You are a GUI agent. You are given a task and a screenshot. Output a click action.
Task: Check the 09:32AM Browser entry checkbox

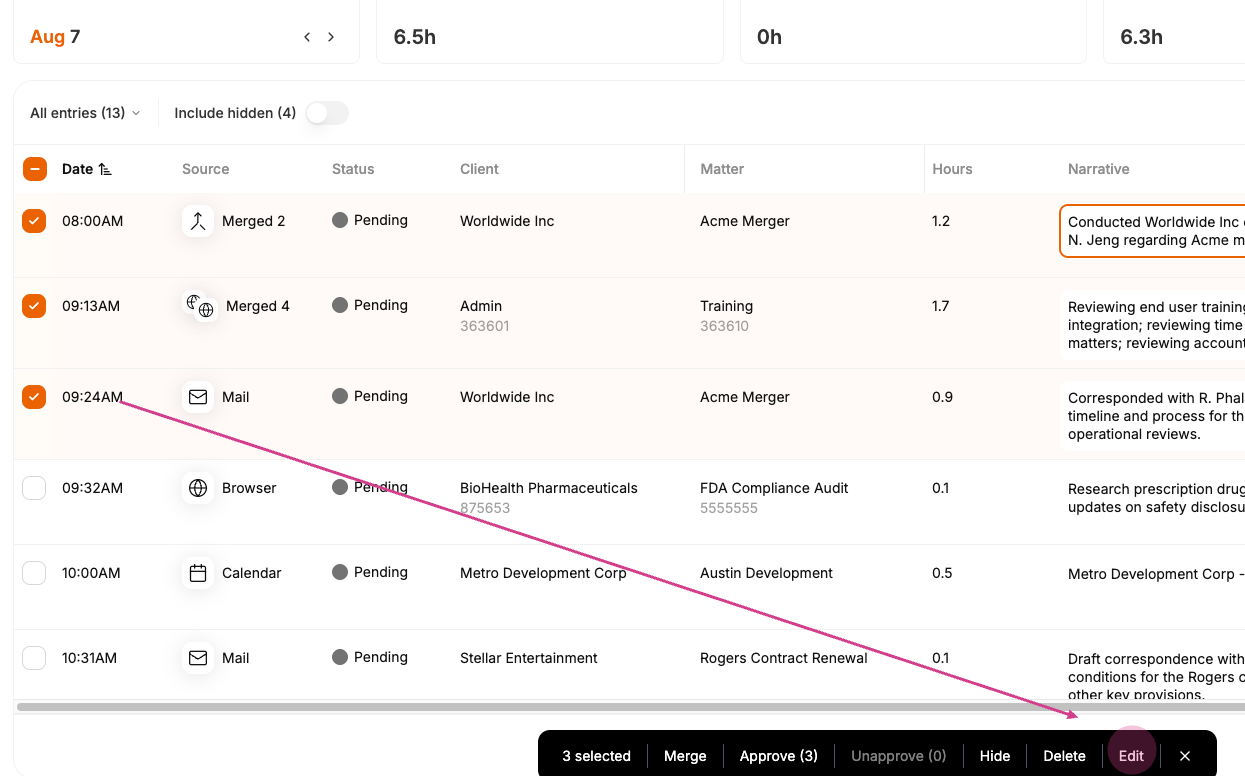(34, 488)
